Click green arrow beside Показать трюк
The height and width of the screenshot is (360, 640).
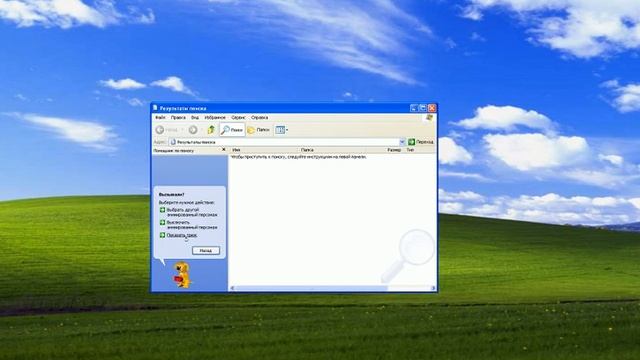tap(162, 235)
